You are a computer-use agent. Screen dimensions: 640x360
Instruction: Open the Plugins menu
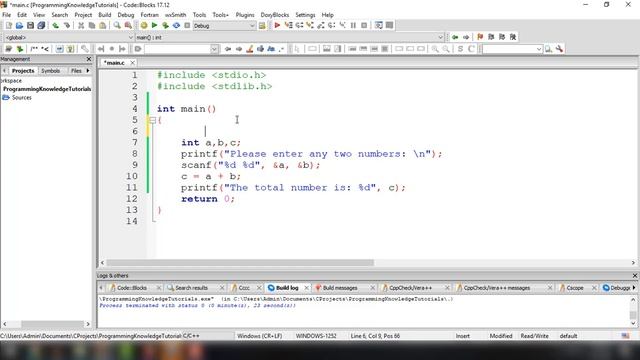[x=245, y=15]
